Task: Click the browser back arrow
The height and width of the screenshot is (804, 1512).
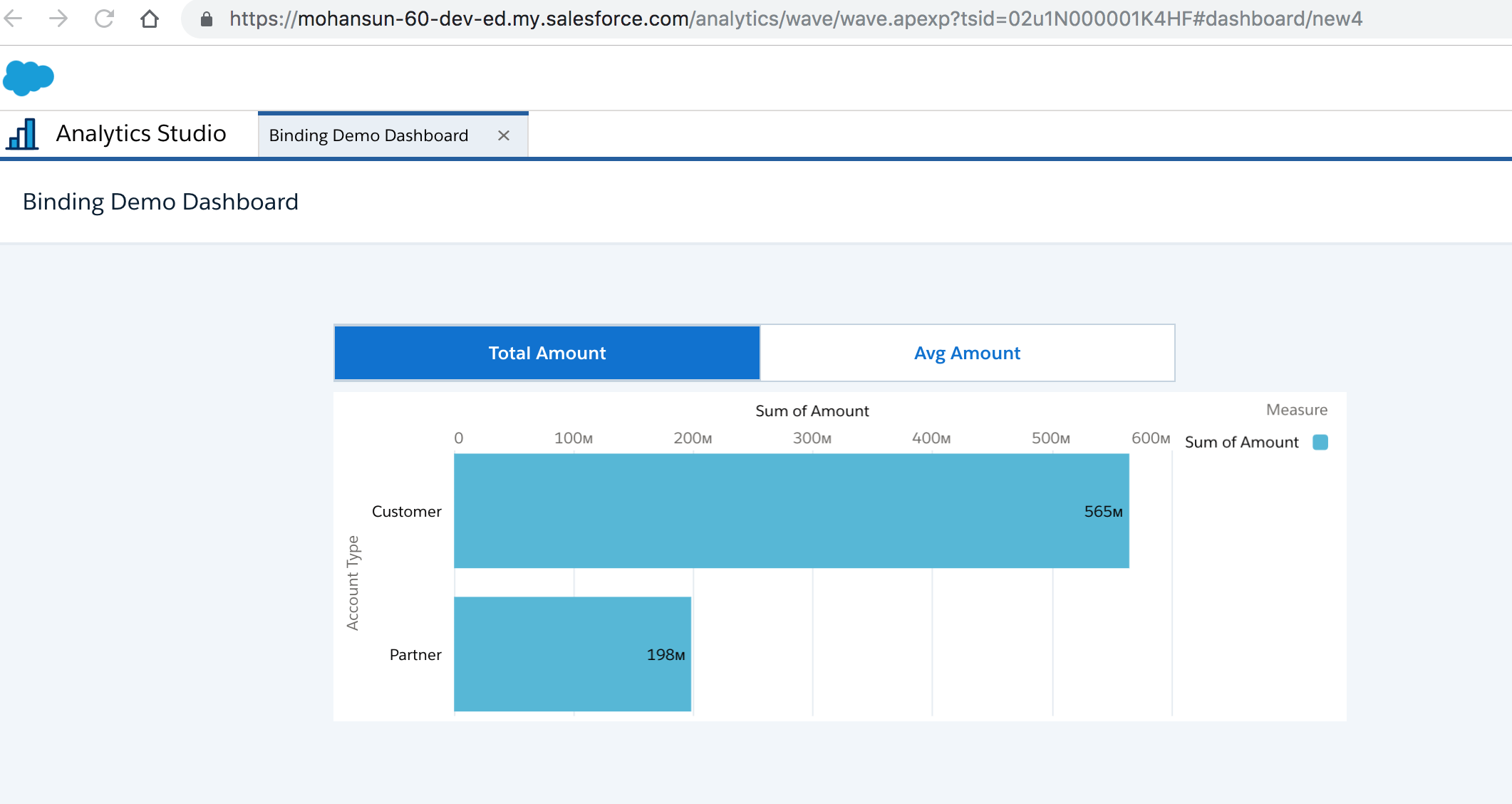Action: pyautogui.click(x=13, y=19)
